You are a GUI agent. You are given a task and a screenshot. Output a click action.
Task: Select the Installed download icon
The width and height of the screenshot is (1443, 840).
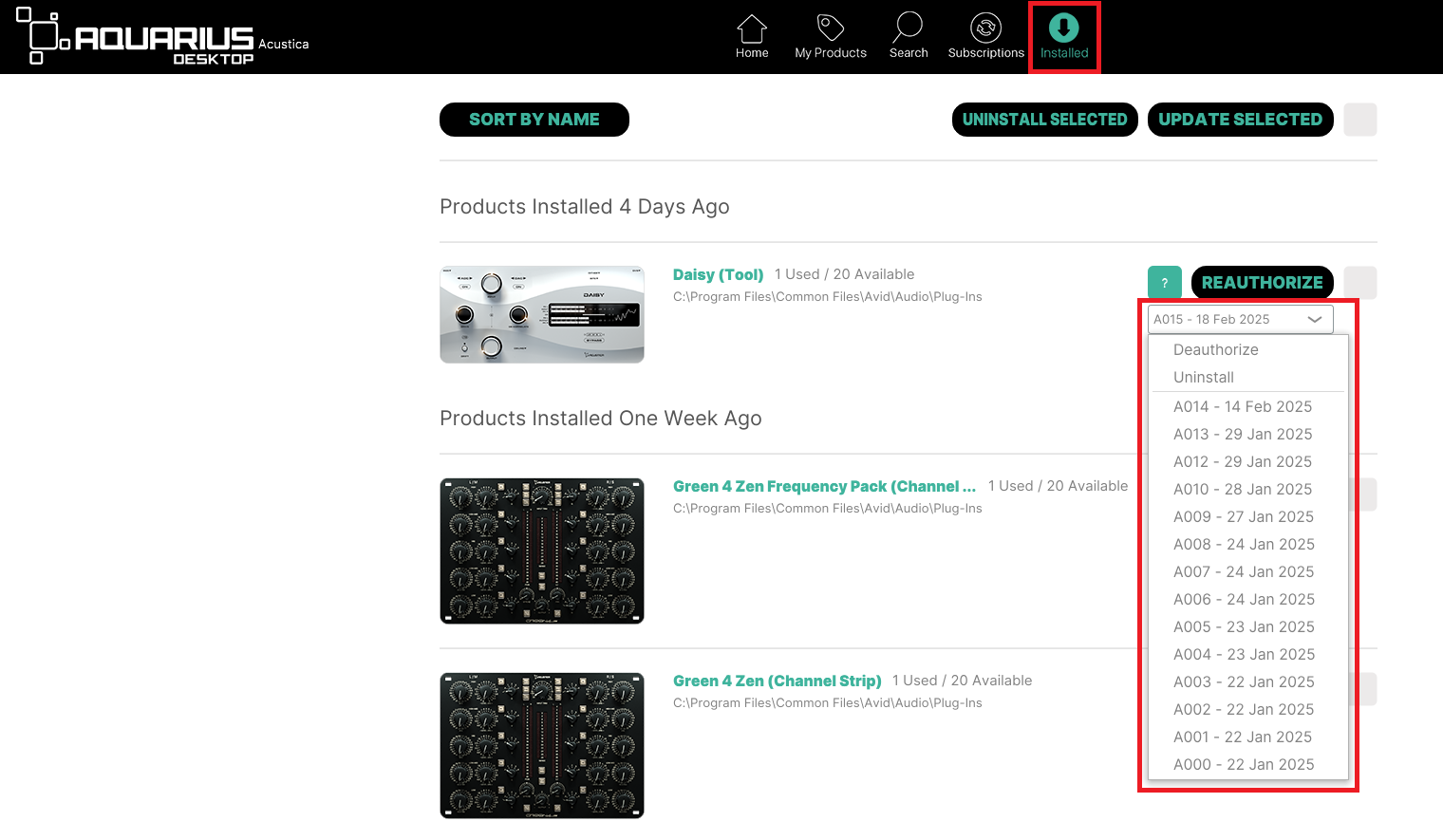click(1064, 28)
